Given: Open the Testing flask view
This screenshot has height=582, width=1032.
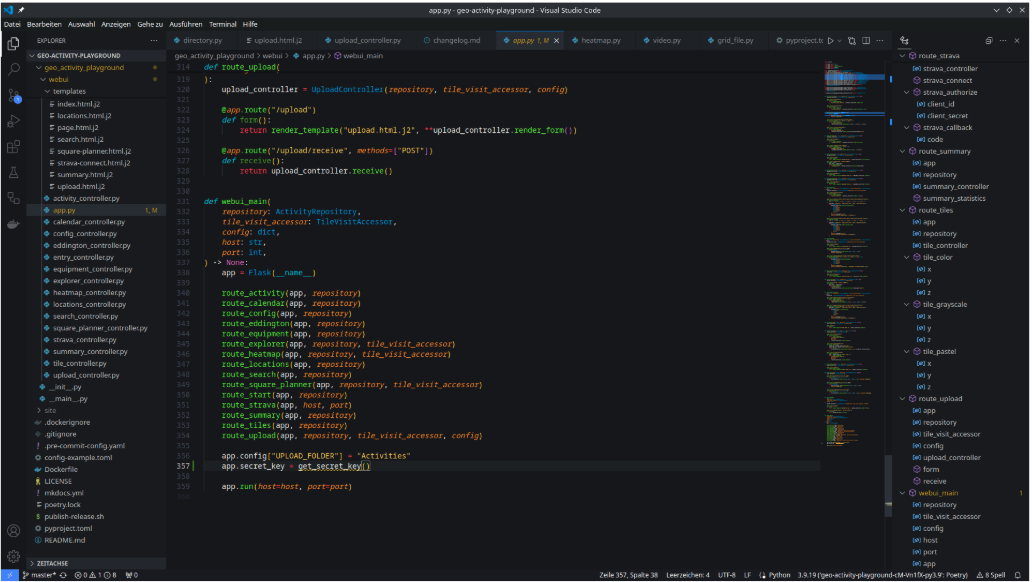Looking at the screenshot, I should click(13, 172).
